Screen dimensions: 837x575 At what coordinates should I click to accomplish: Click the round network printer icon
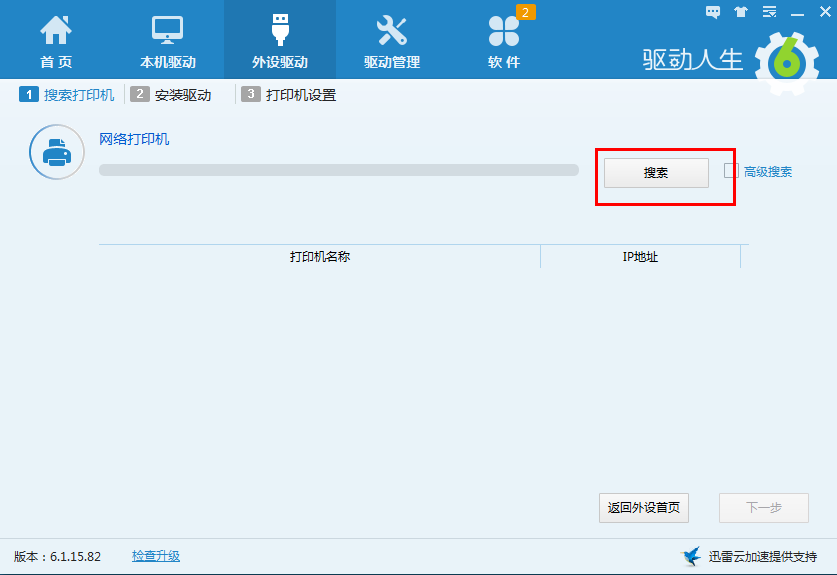click(x=56, y=152)
